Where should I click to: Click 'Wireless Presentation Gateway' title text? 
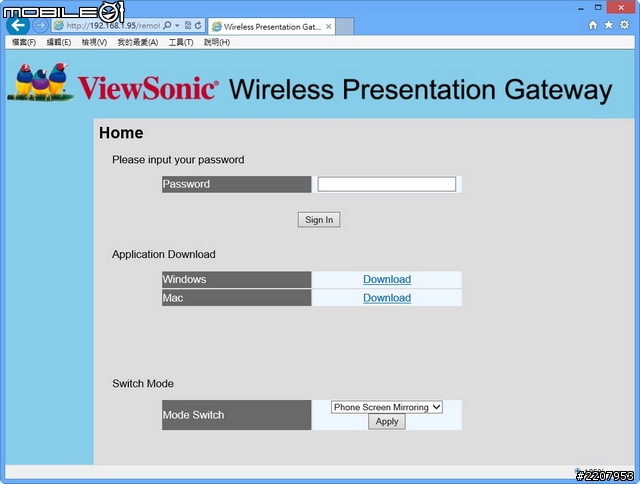tap(421, 90)
